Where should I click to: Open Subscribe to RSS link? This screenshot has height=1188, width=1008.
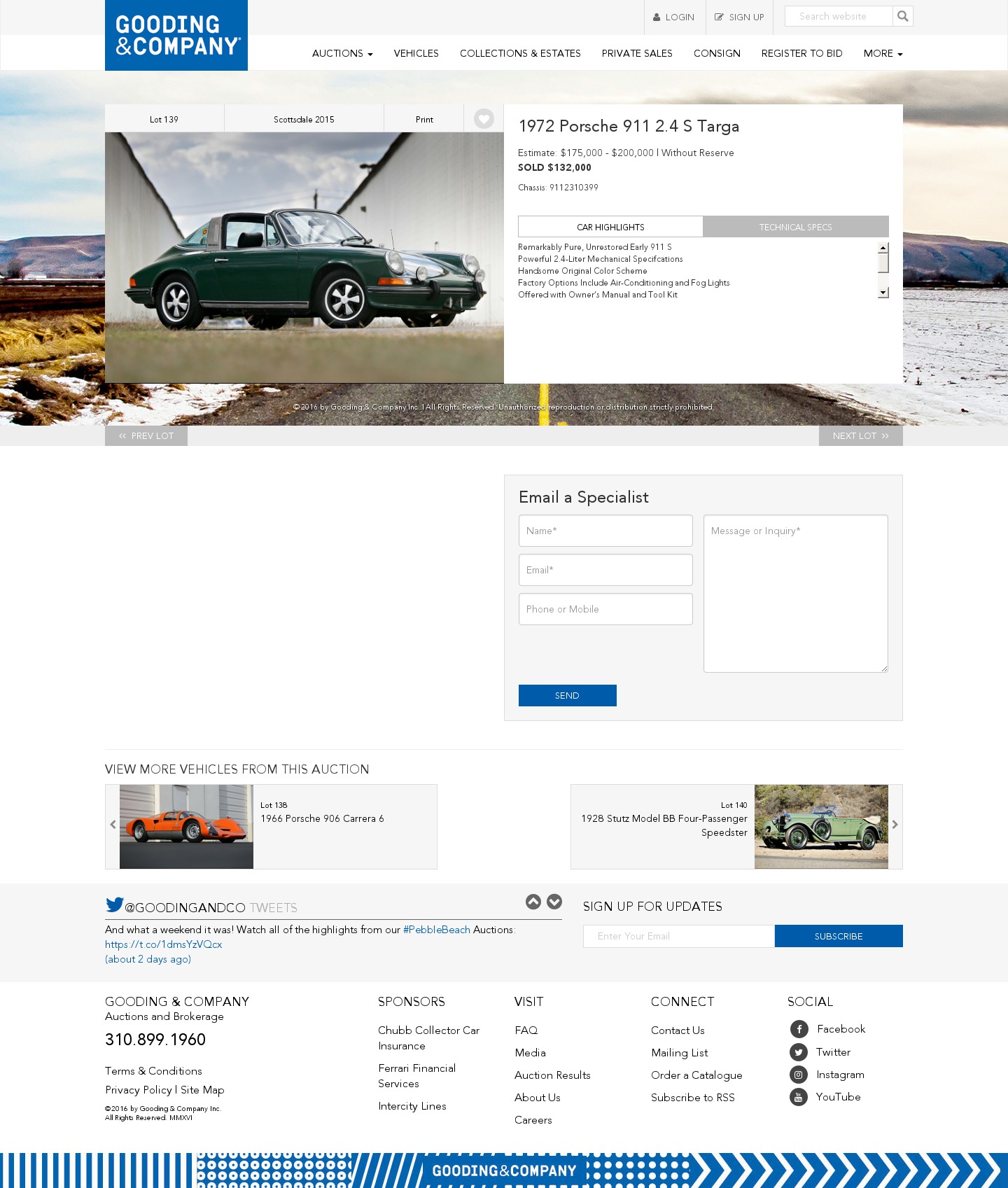(693, 1098)
